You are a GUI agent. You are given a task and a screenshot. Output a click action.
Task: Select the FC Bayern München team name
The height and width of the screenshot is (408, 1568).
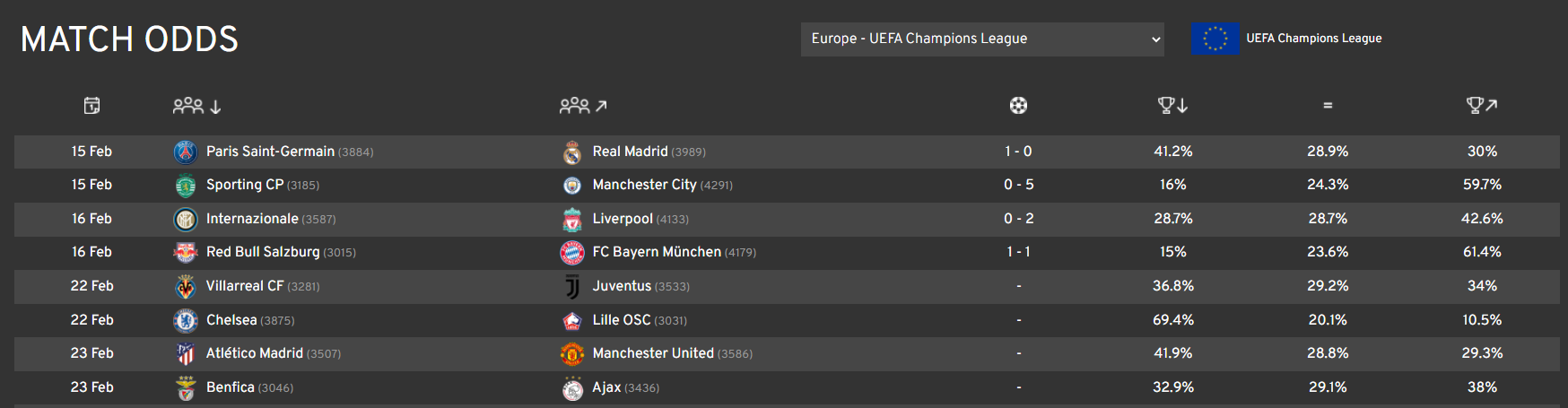click(x=657, y=252)
